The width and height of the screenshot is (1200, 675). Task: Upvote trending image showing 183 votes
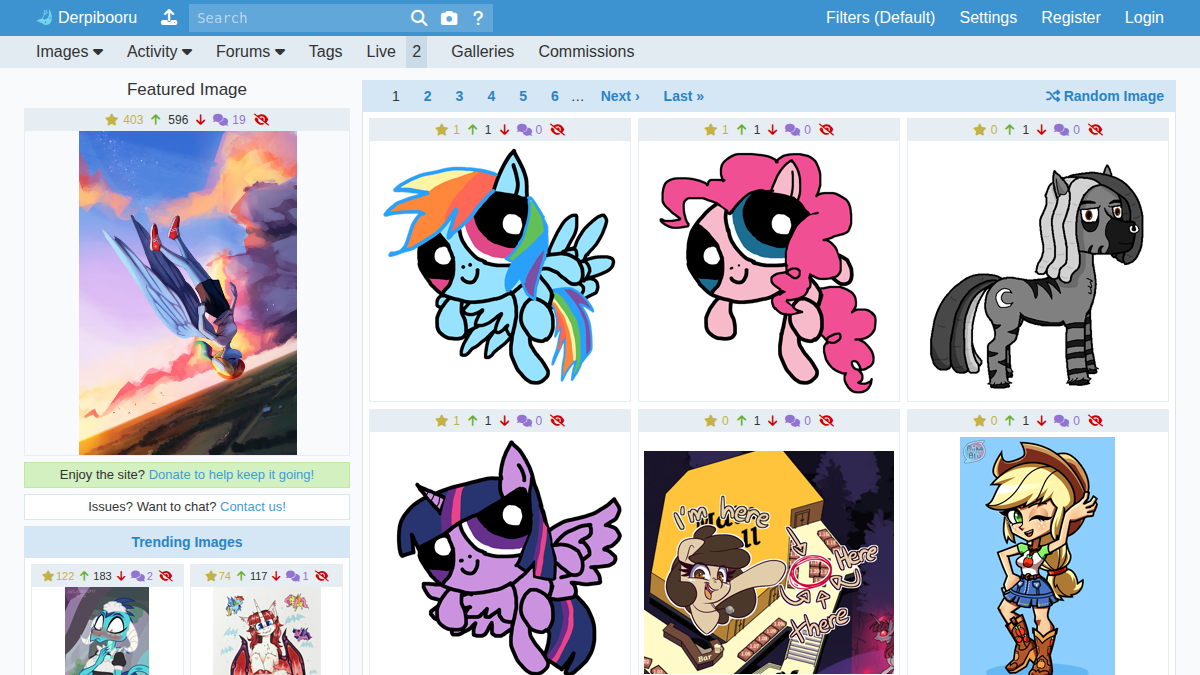coord(84,576)
